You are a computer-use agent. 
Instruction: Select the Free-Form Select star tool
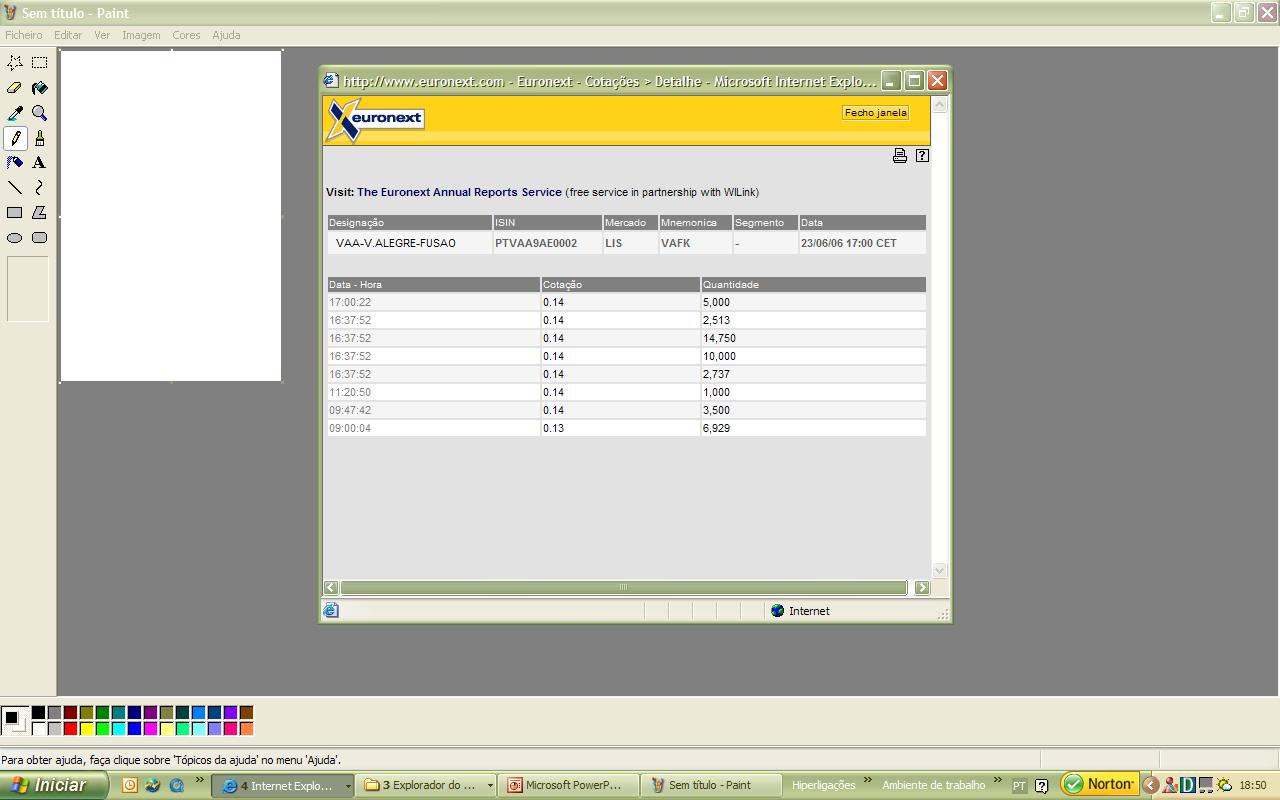[15, 63]
